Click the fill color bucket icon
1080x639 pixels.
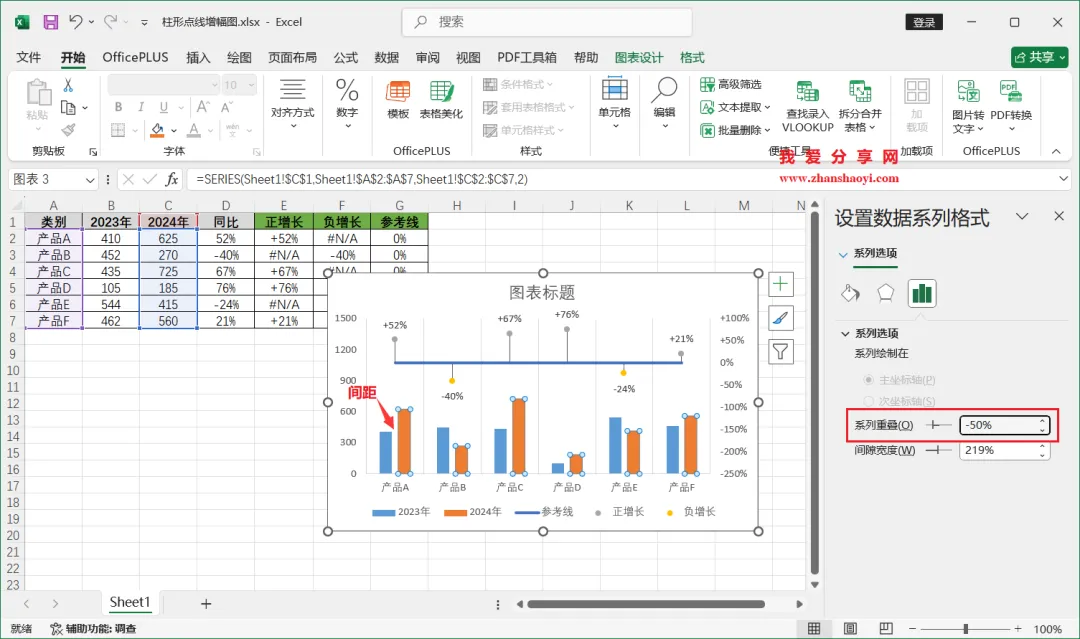(x=158, y=129)
